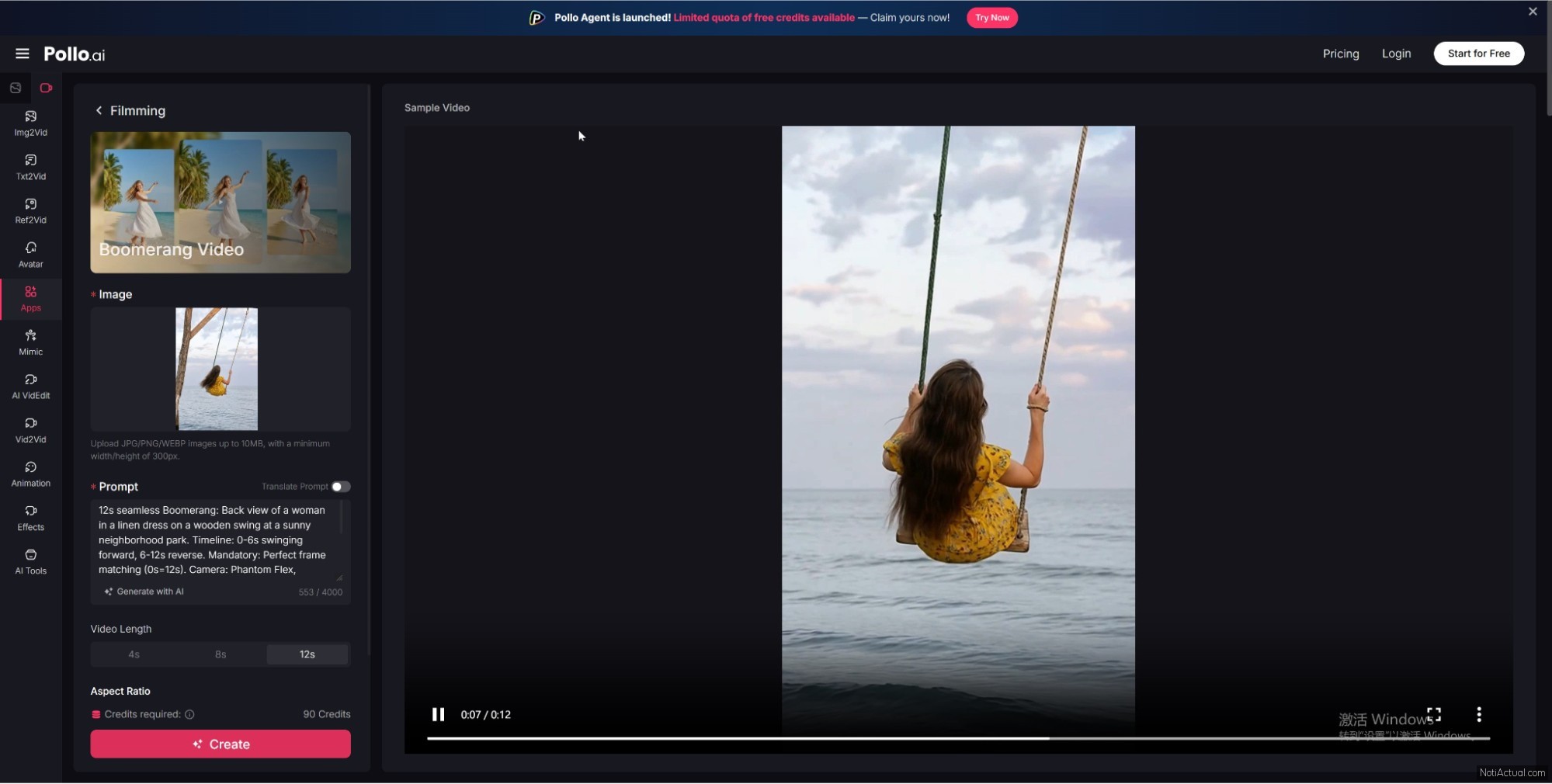Open the Vid2Vid tool in the sidebar
1552x784 pixels.
pyautogui.click(x=30, y=430)
